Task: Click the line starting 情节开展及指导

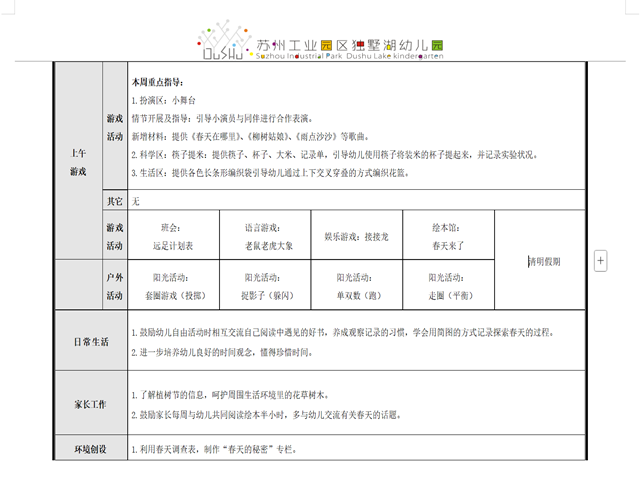Action: coord(222,118)
